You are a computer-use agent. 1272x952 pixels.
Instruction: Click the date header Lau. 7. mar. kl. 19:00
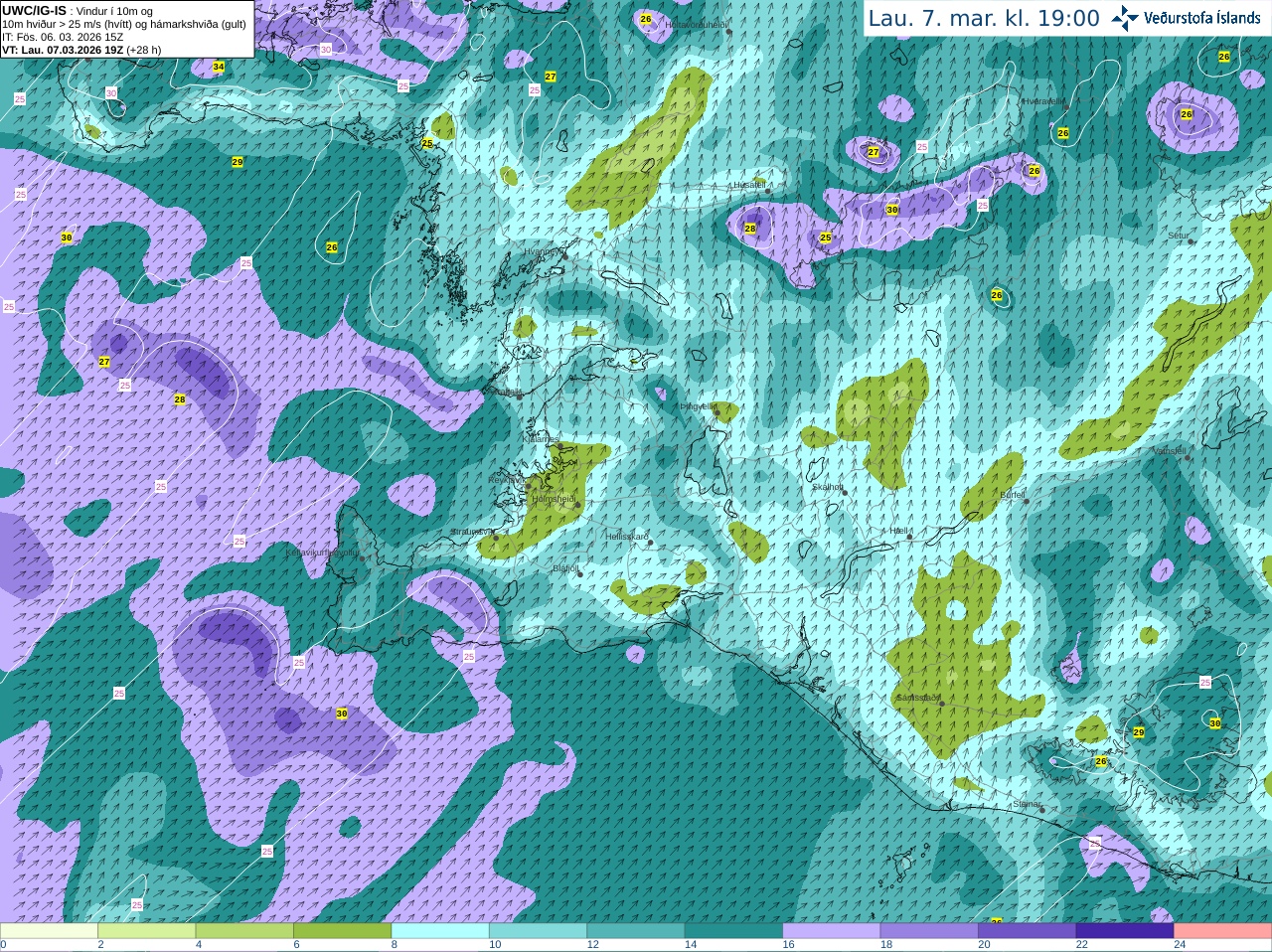984,19
